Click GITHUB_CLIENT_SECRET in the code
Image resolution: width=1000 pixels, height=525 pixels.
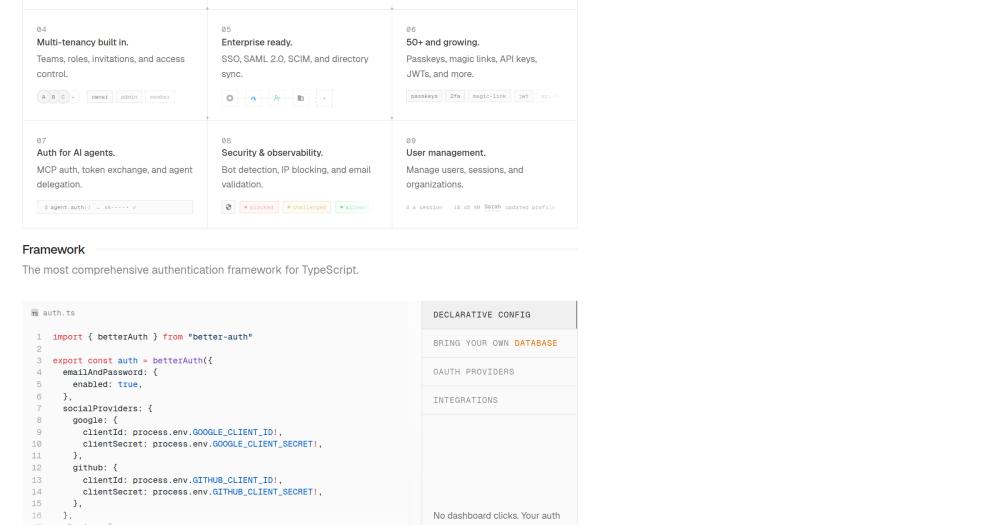264,492
